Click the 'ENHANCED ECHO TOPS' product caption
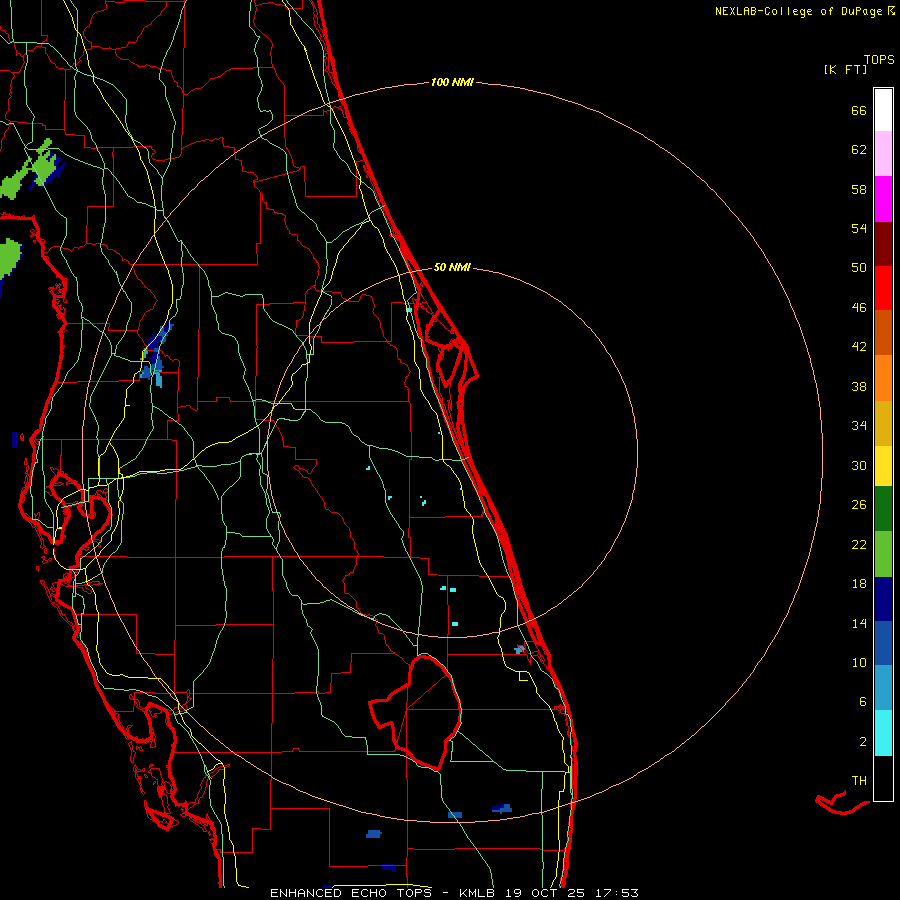Viewport: 900px width, 900px height. tap(351, 893)
